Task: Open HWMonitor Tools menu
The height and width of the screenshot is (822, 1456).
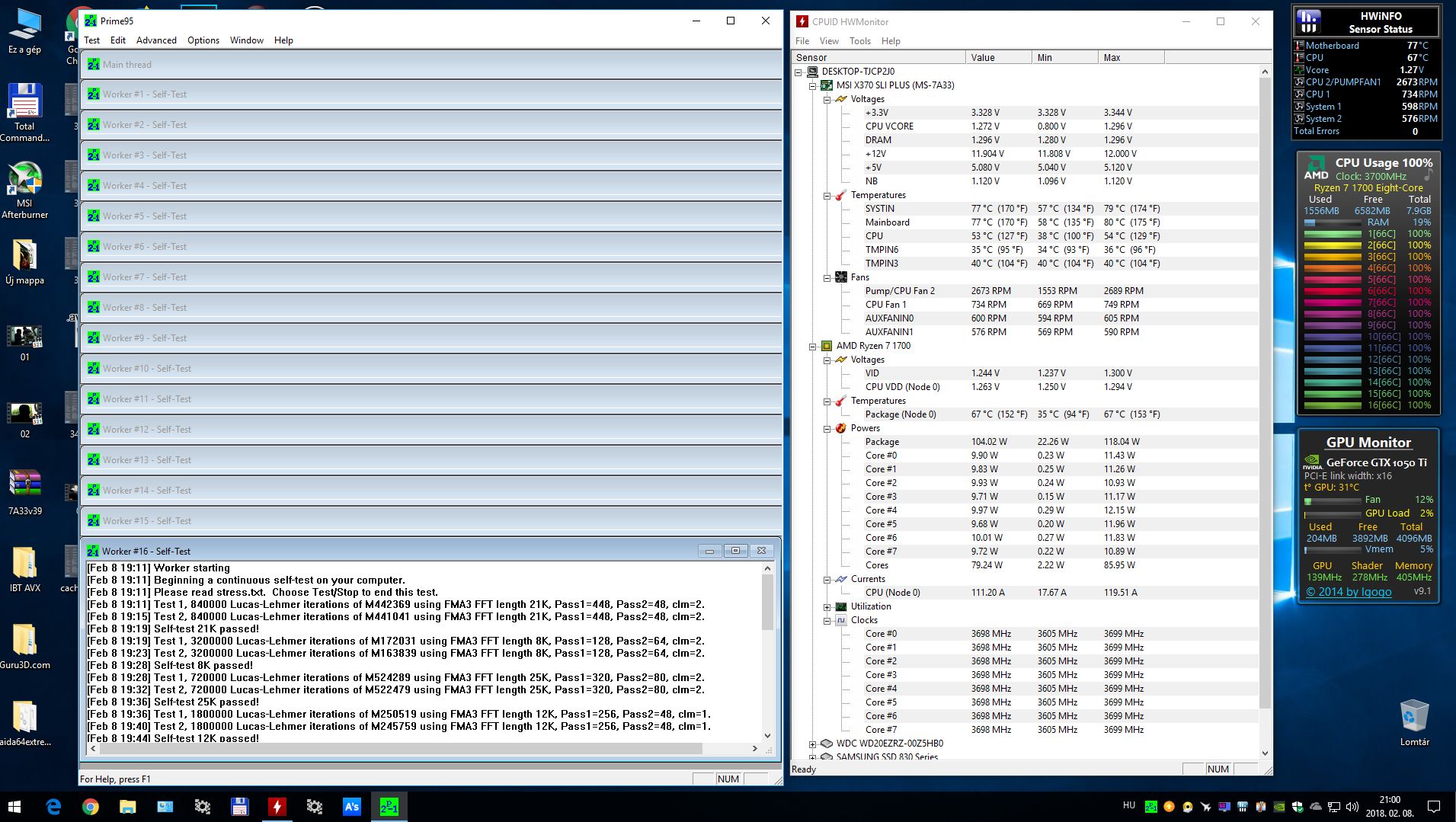Action: click(860, 41)
